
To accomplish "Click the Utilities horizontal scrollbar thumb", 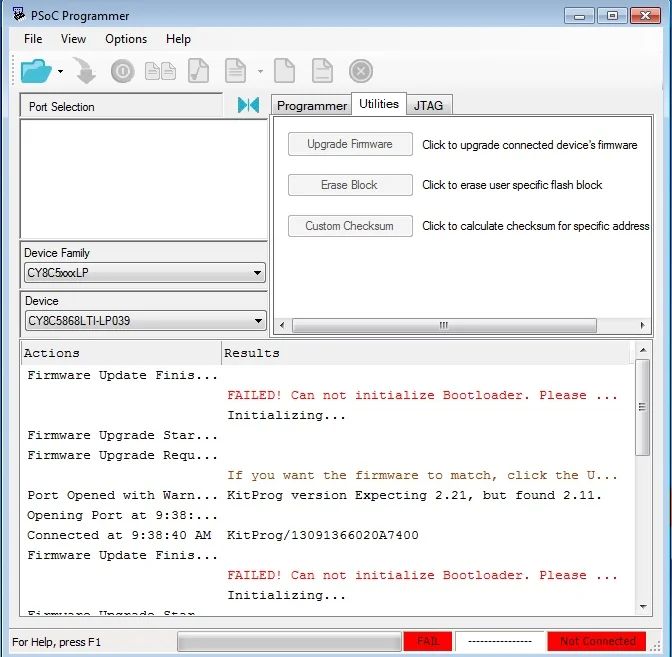I will 444,325.
